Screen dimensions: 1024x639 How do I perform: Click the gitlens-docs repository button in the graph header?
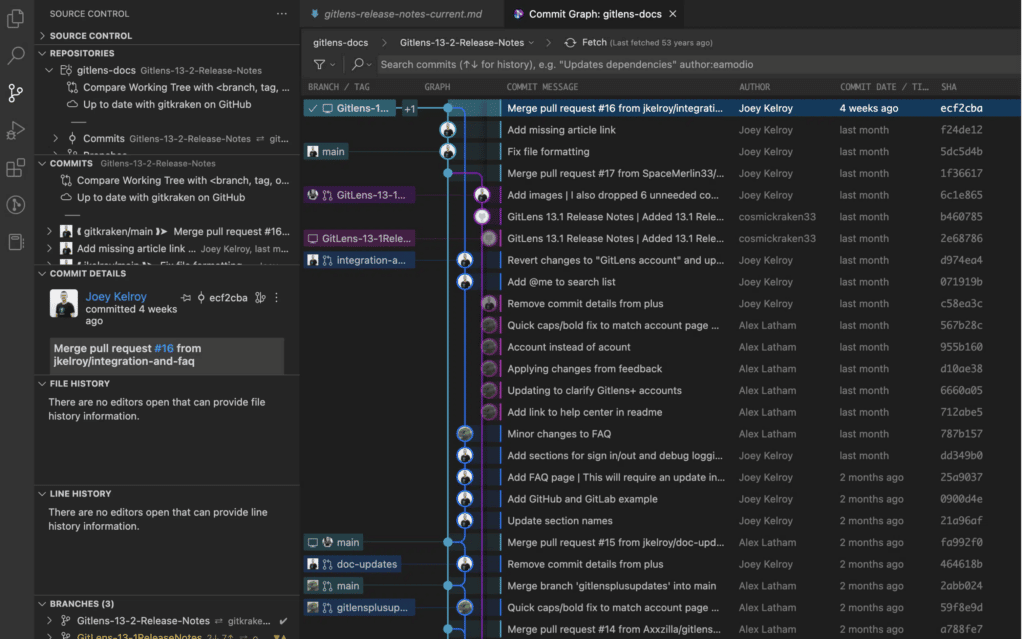(x=341, y=42)
